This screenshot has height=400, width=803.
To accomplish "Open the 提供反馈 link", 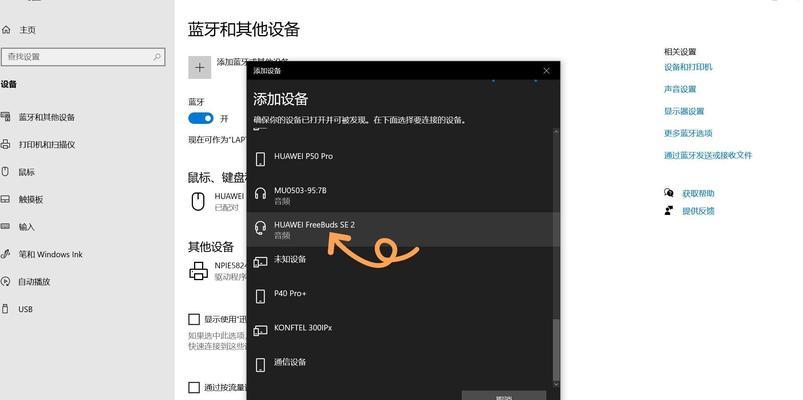I will [698, 211].
